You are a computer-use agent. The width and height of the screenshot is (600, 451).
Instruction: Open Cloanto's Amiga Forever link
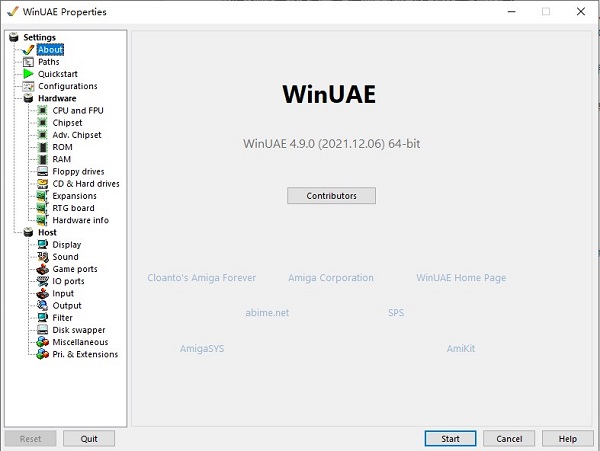202,278
